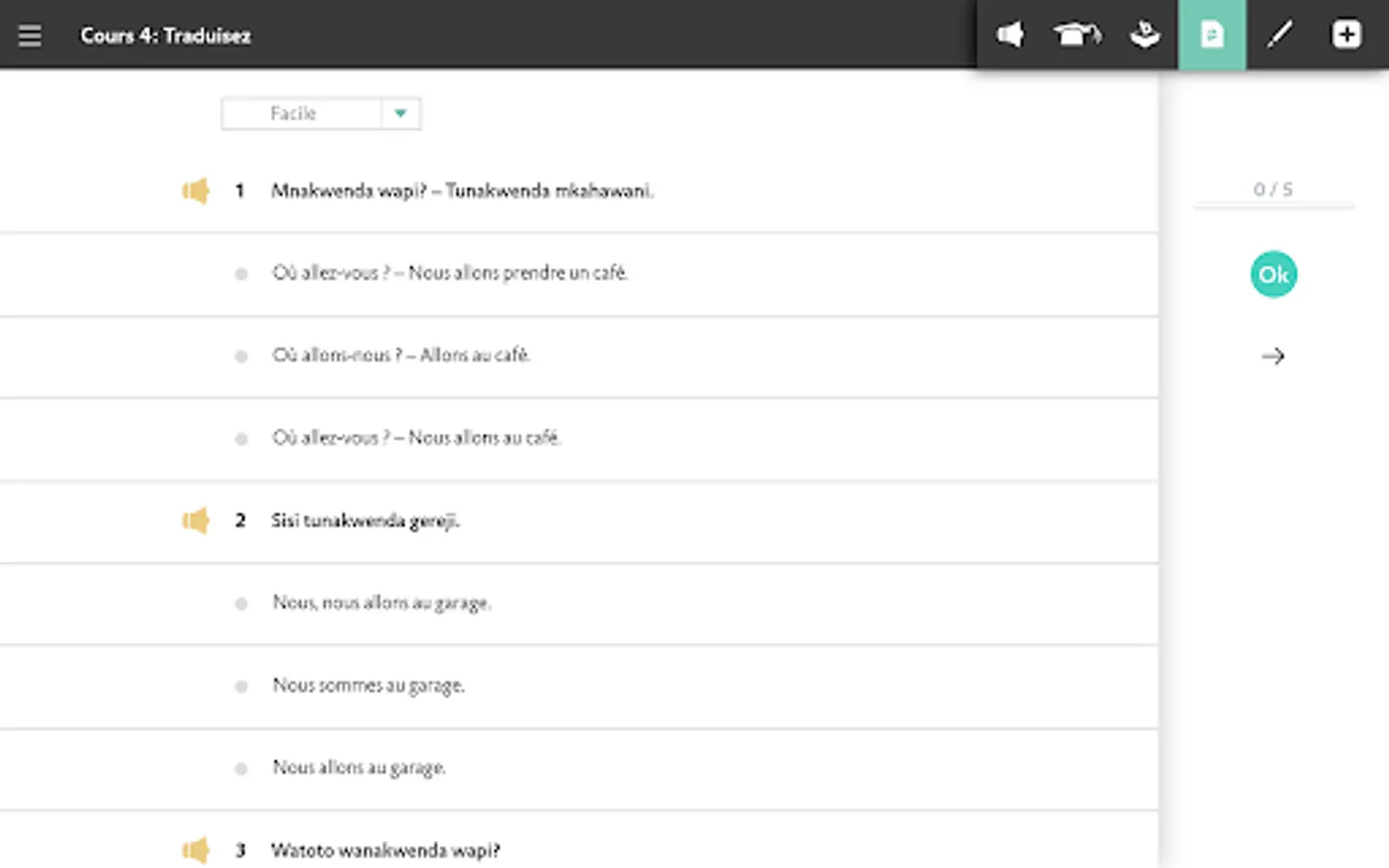Image resolution: width=1389 pixels, height=868 pixels.
Task: Click the sentence 'Sisi tunakwenda gereji.'
Action: [365, 521]
